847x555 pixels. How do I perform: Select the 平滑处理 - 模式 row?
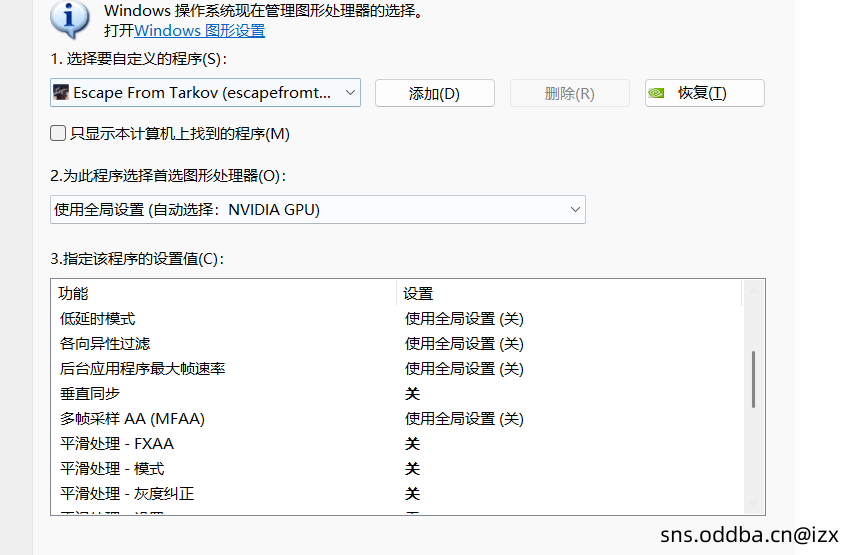(396, 469)
